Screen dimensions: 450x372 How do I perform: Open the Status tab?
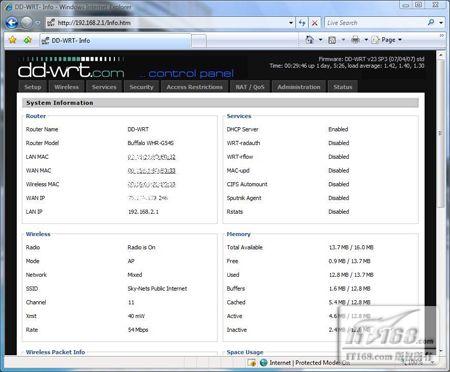pyautogui.click(x=343, y=87)
